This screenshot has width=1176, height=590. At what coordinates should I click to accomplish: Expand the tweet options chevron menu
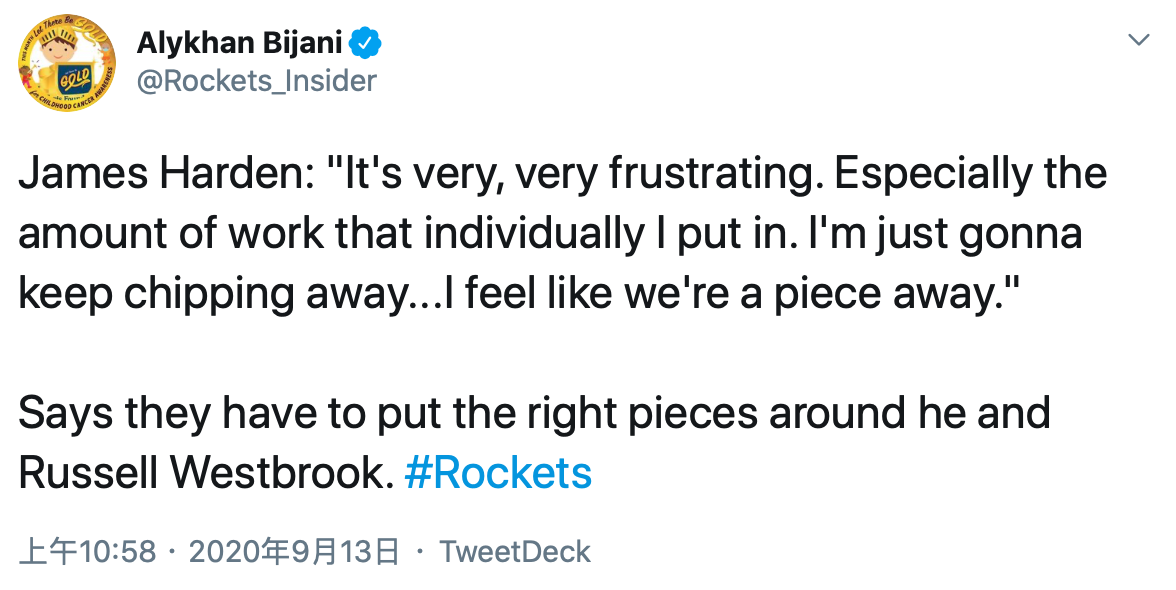1138,39
